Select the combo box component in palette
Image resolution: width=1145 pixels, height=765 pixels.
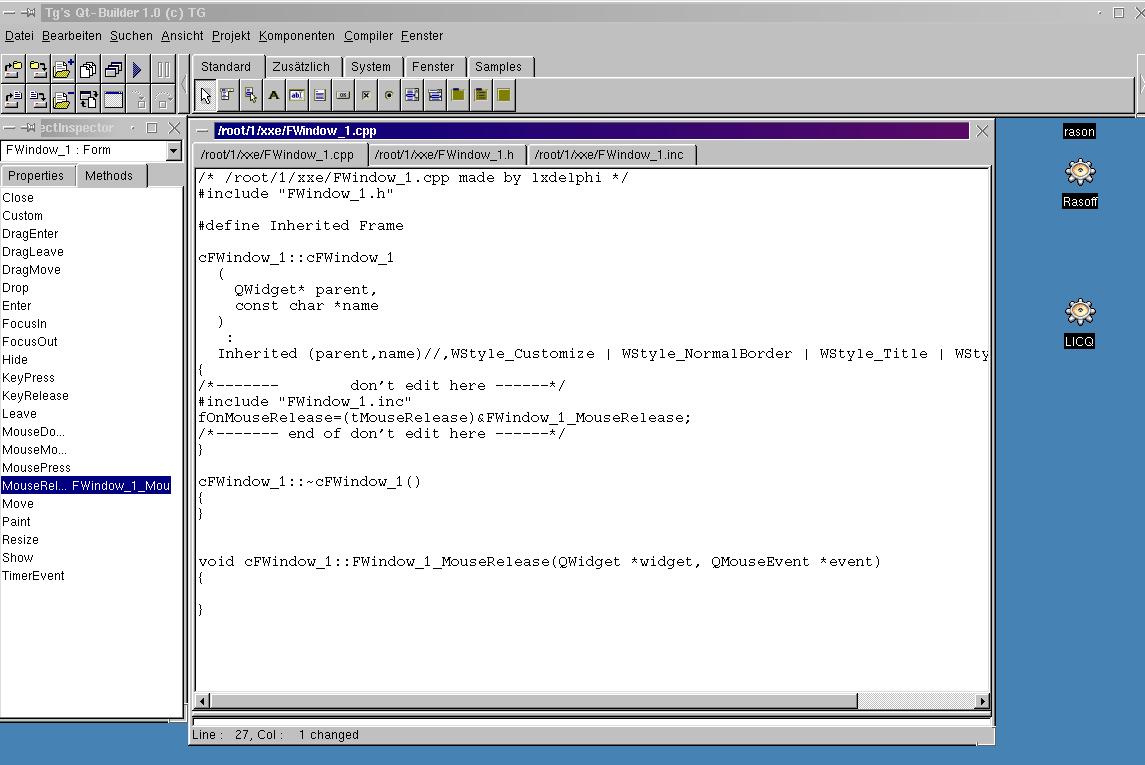tap(435, 95)
